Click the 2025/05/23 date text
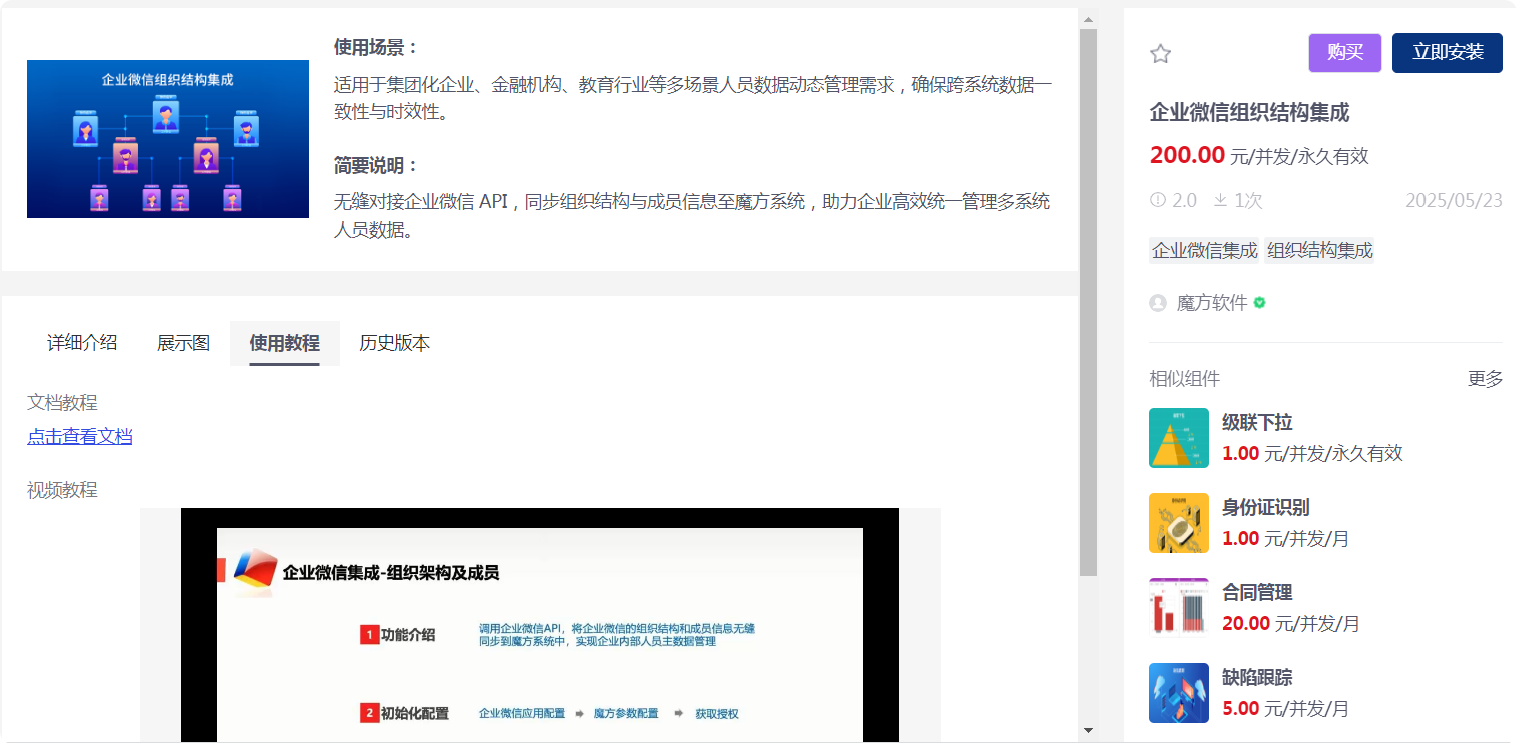 click(1454, 200)
